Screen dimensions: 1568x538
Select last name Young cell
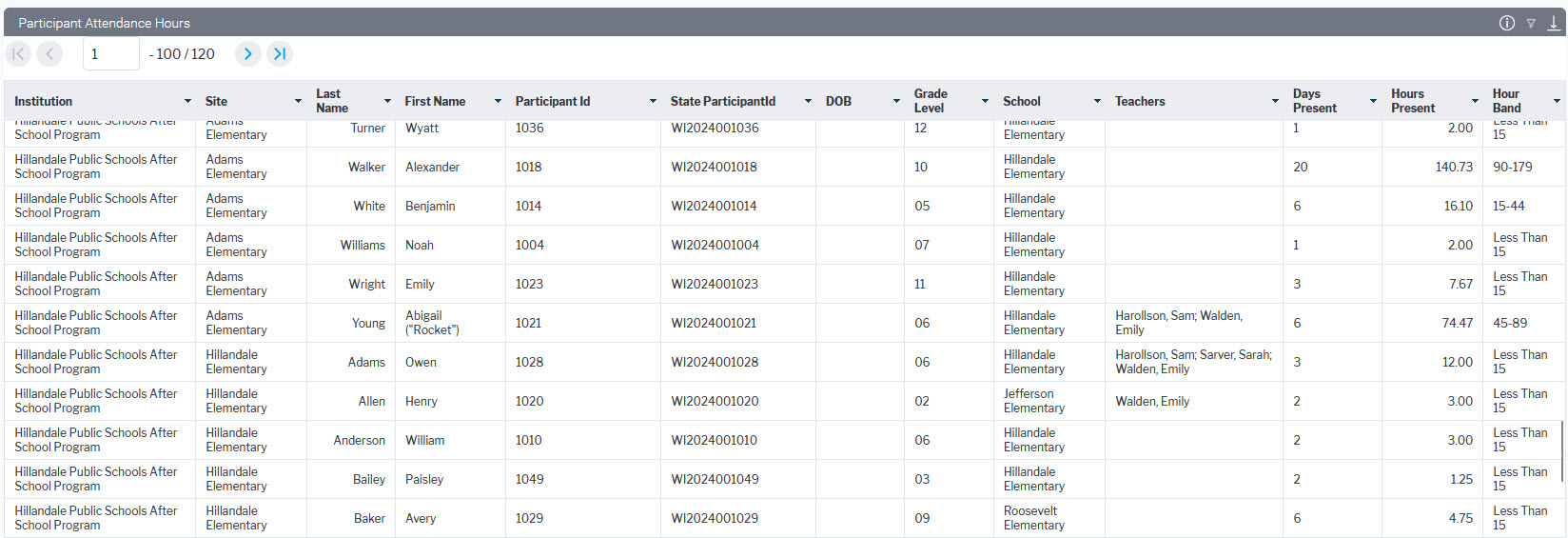(x=351, y=323)
